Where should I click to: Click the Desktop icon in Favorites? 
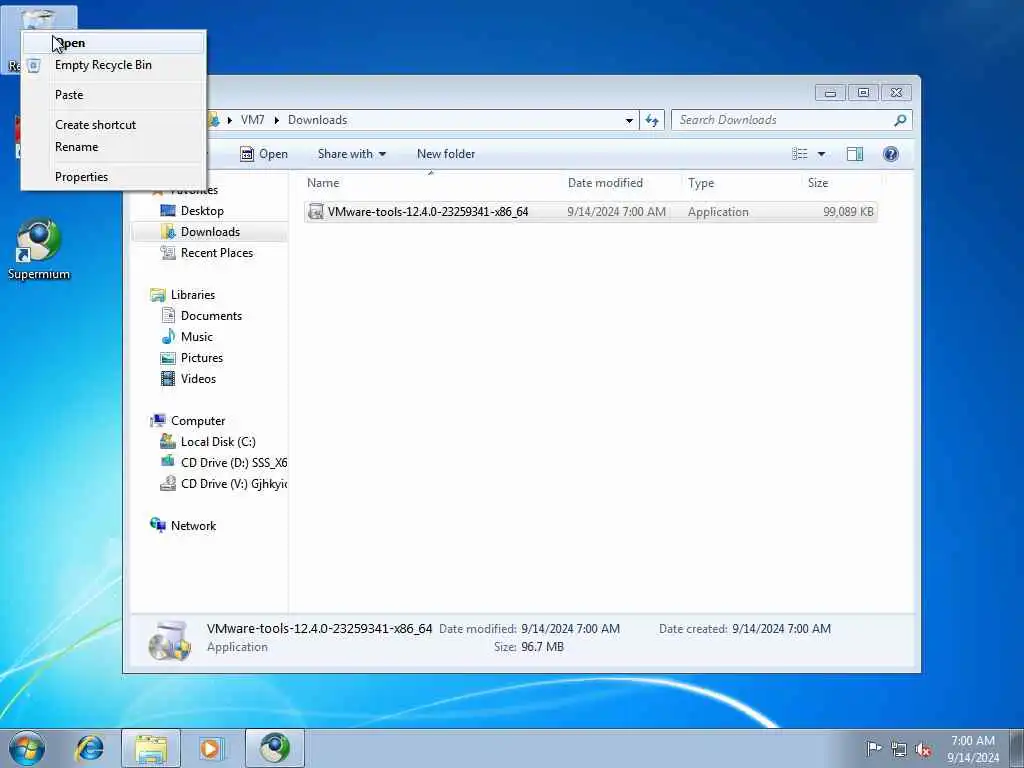tap(168, 211)
